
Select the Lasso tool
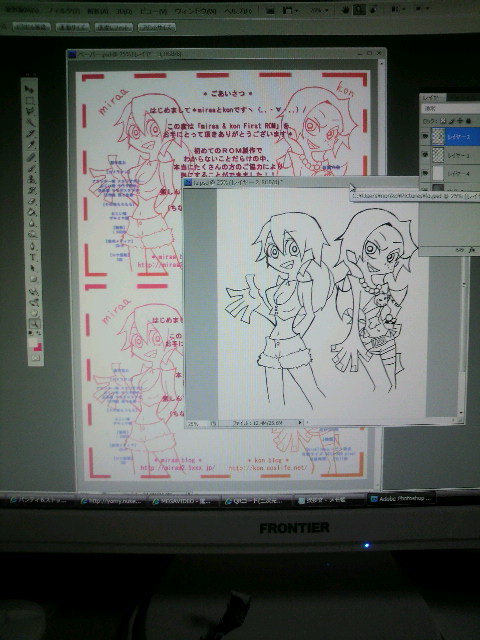tap(30, 111)
